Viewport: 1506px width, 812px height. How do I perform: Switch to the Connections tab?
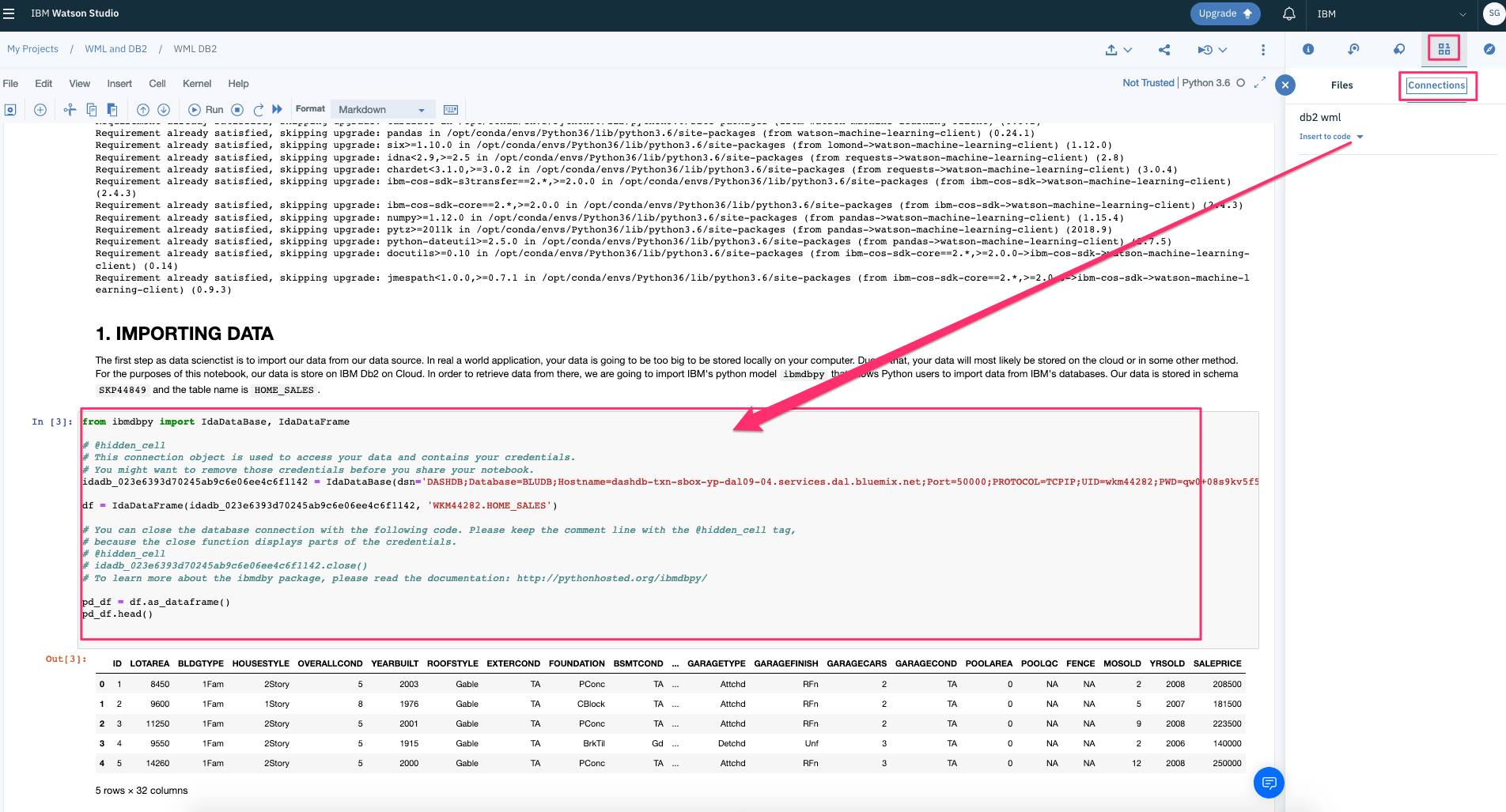(x=1436, y=85)
